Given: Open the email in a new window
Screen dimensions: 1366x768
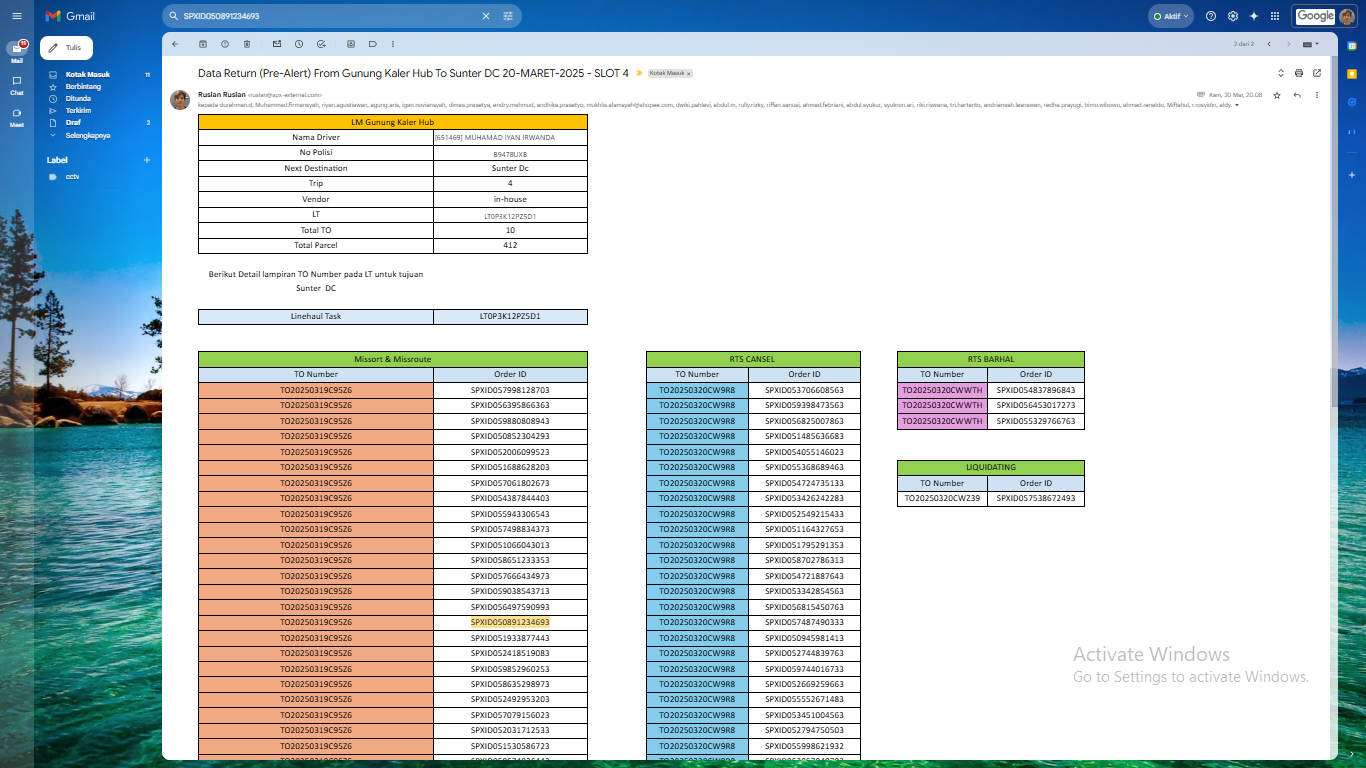Looking at the screenshot, I should pos(1317,73).
